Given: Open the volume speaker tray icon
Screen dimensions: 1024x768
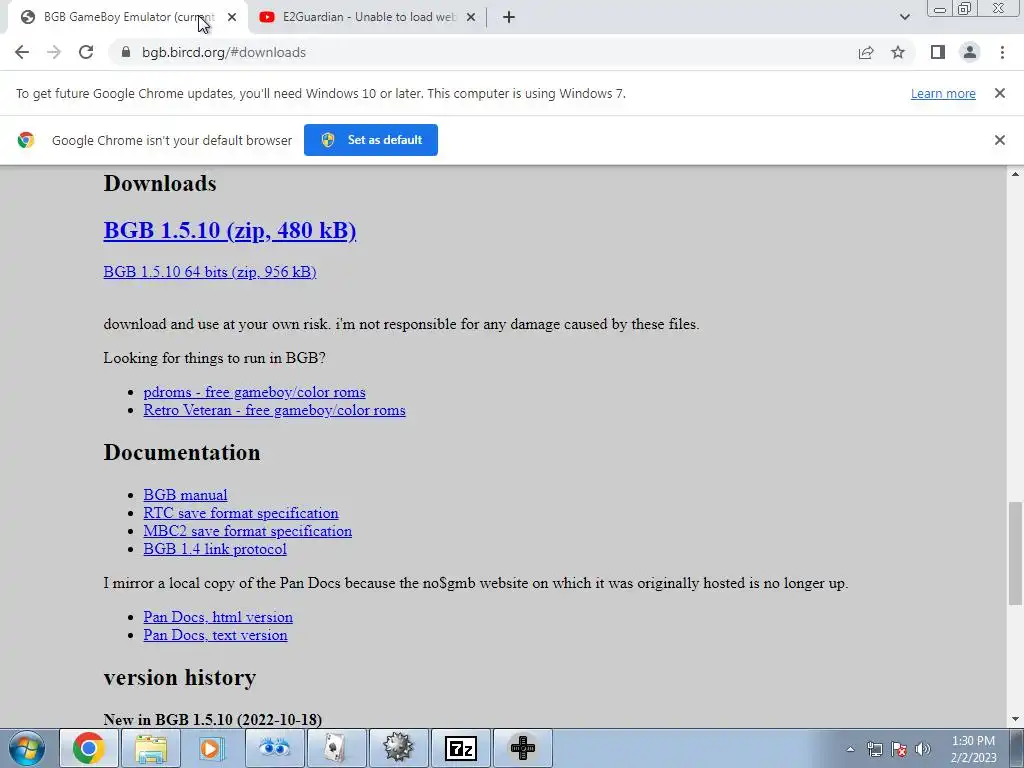Looking at the screenshot, I should (923, 749).
